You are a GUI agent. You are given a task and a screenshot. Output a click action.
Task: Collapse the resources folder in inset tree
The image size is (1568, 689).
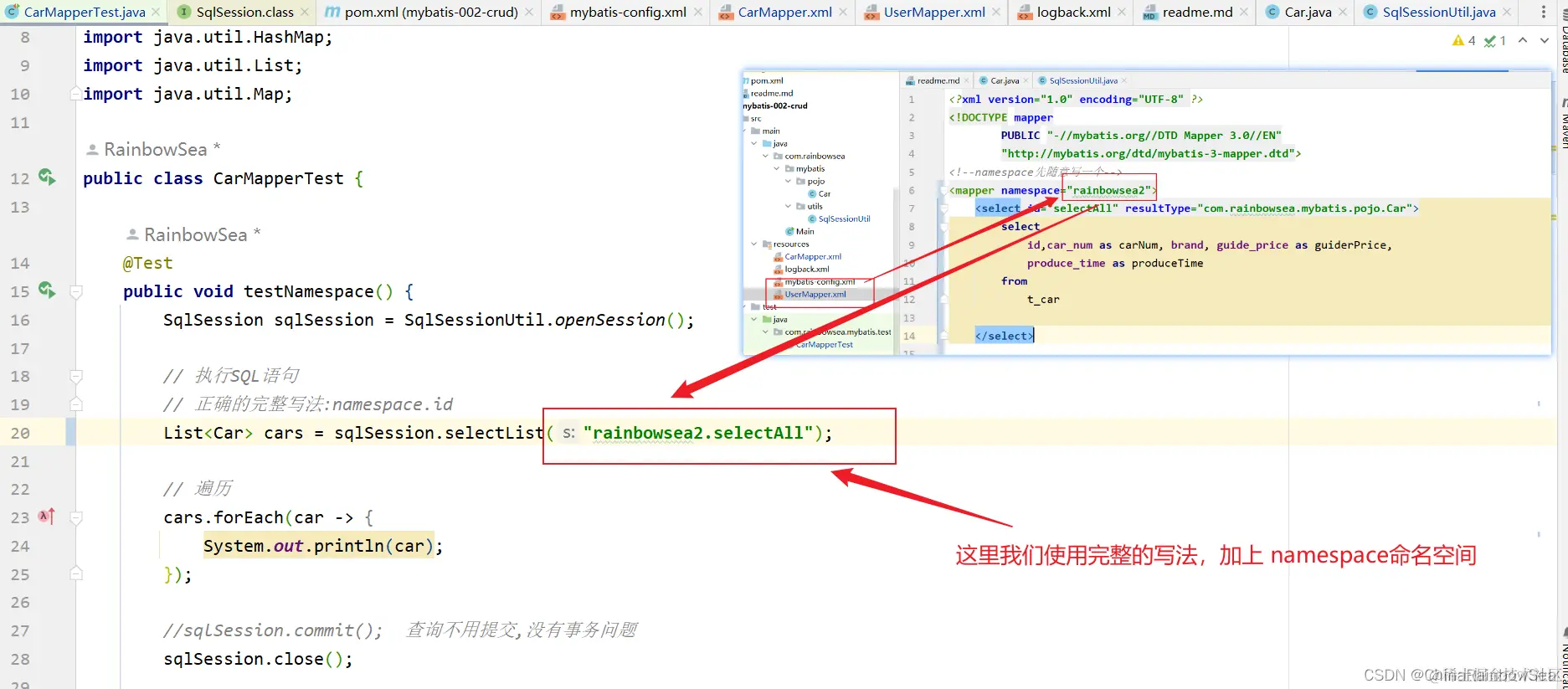(754, 244)
